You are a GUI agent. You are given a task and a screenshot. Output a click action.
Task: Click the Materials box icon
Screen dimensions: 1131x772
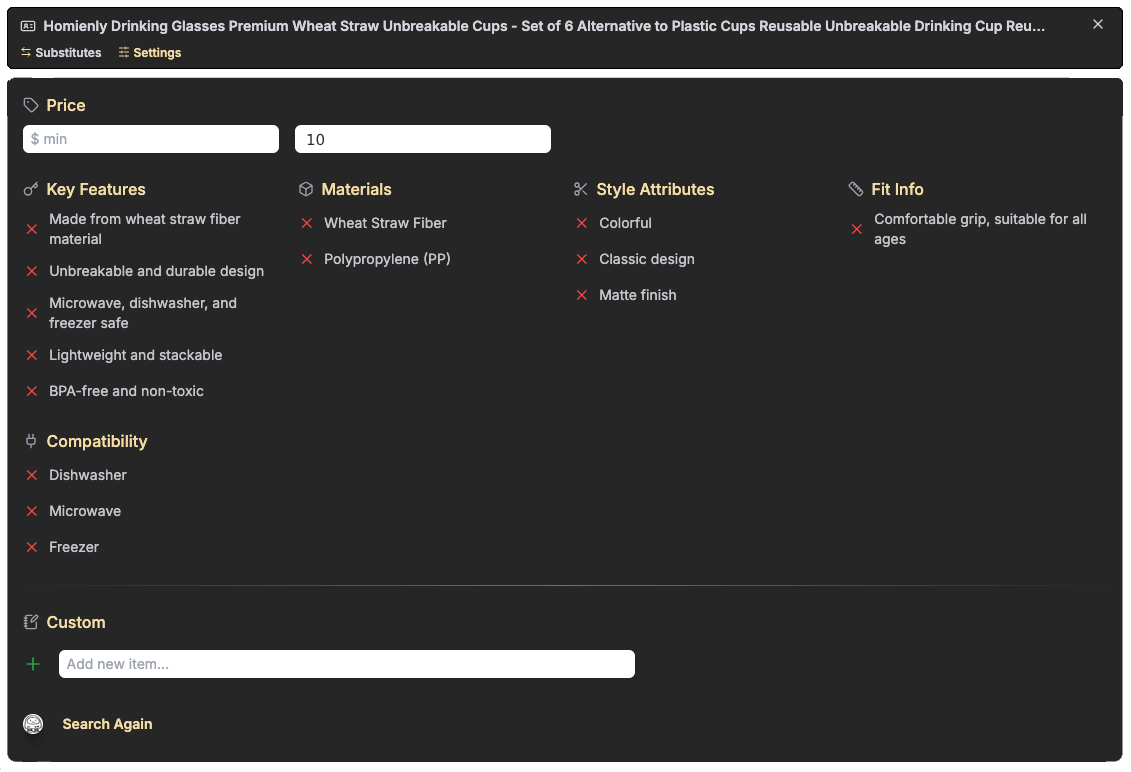click(x=306, y=190)
